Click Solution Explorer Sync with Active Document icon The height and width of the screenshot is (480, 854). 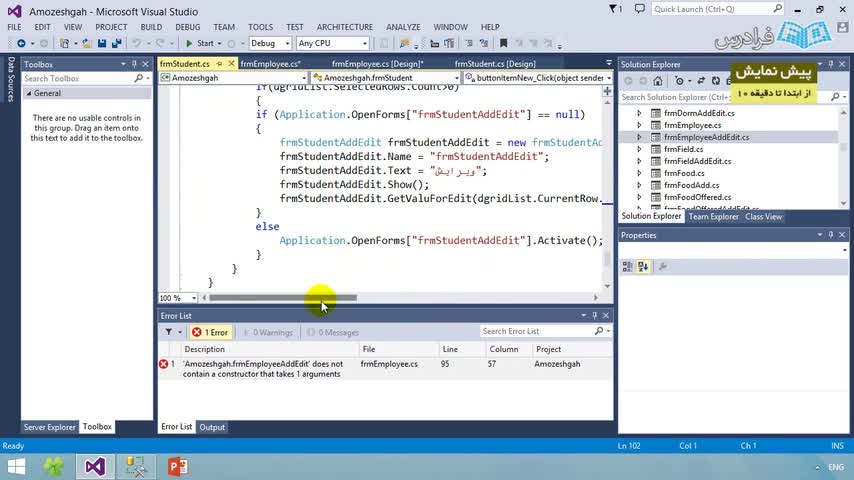(x=701, y=81)
